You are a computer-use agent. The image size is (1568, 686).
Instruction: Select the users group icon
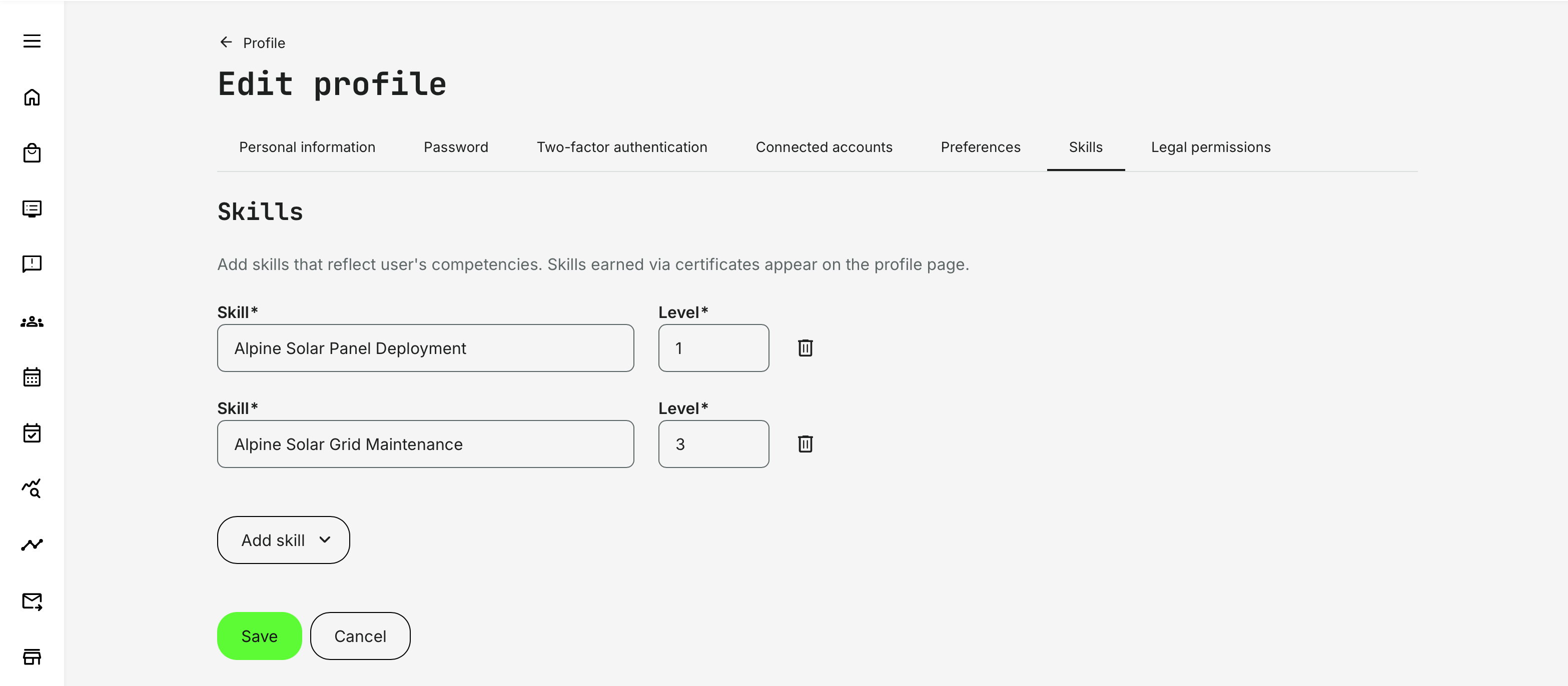[31, 321]
